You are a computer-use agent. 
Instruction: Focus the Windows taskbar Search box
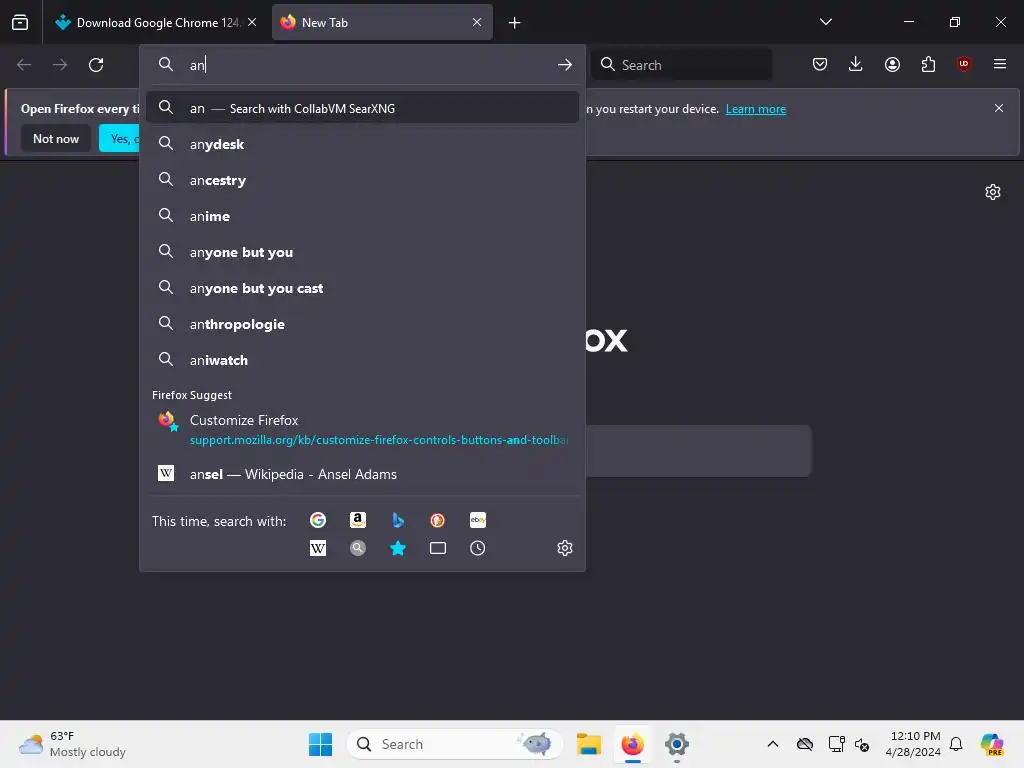[455, 744]
